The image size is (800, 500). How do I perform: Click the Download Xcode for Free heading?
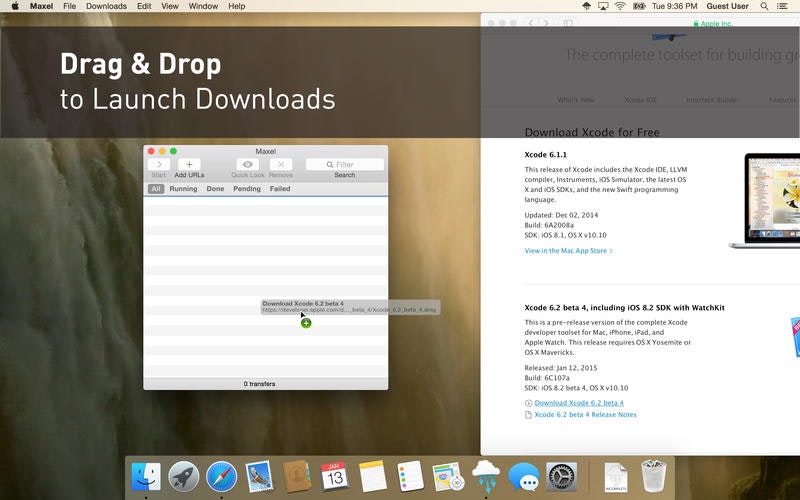[592, 132]
